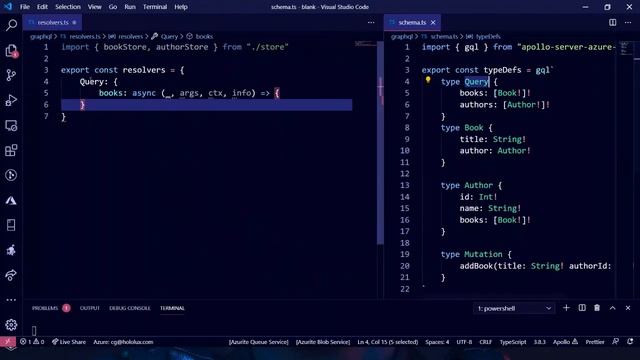
Task: Click the feedback icon in status bar
Action: 616,342
